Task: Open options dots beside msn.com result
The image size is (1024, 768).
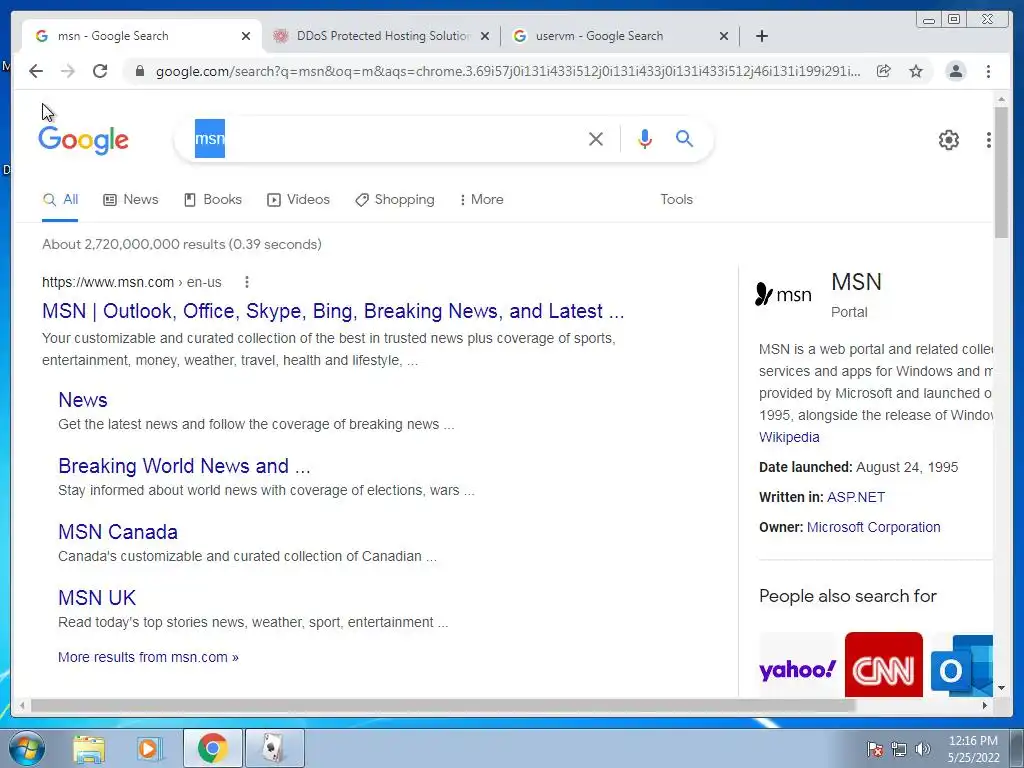Action: pyautogui.click(x=246, y=282)
